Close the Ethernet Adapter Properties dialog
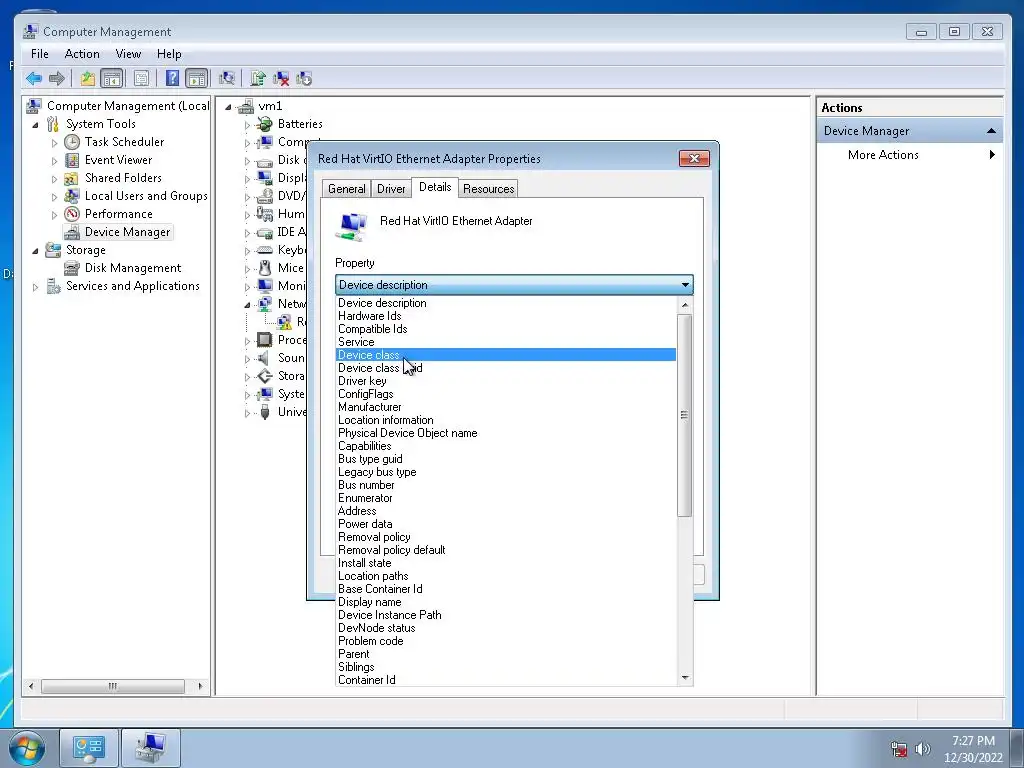Image resolution: width=1024 pixels, height=768 pixels. tap(694, 159)
